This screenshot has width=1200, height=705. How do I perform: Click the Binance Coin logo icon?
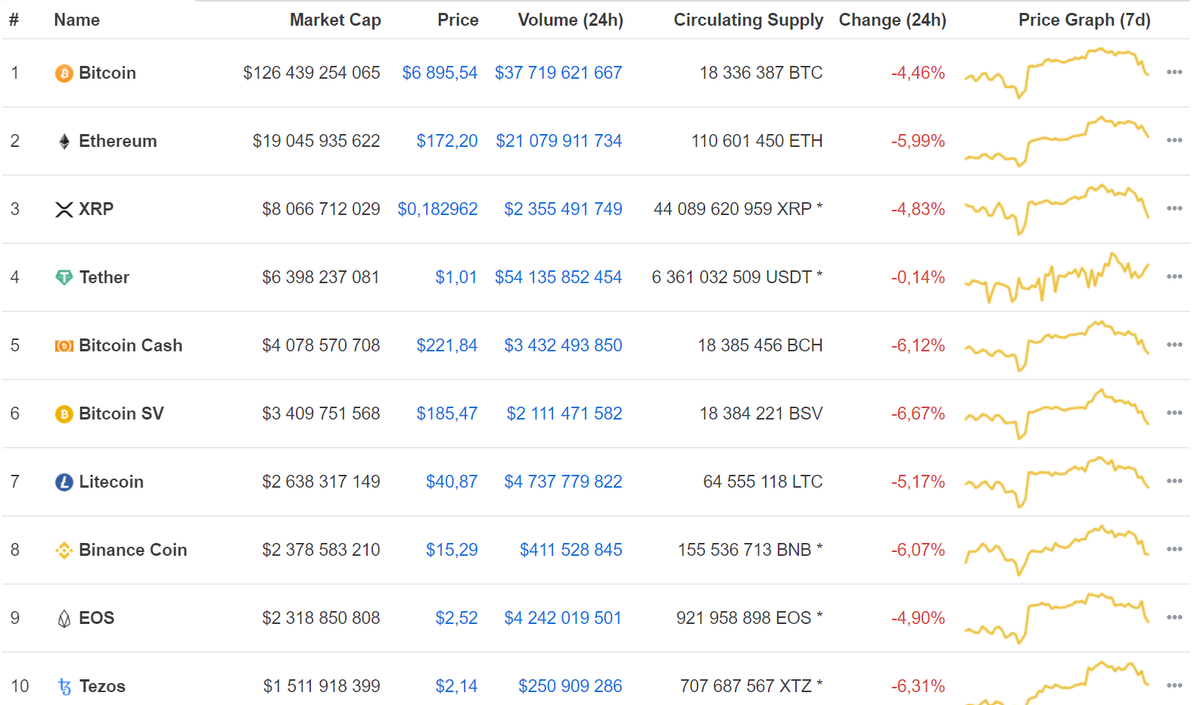[64, 550]
